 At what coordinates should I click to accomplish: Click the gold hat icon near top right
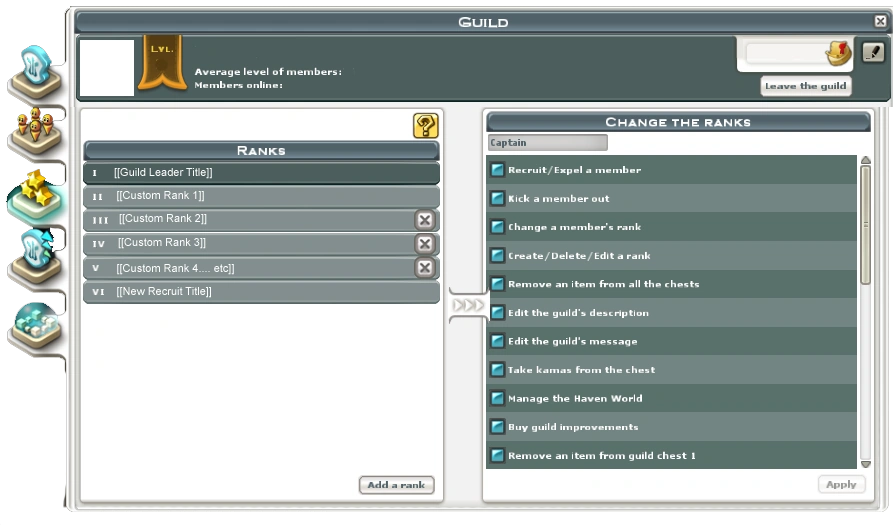[x=838, y=54]
